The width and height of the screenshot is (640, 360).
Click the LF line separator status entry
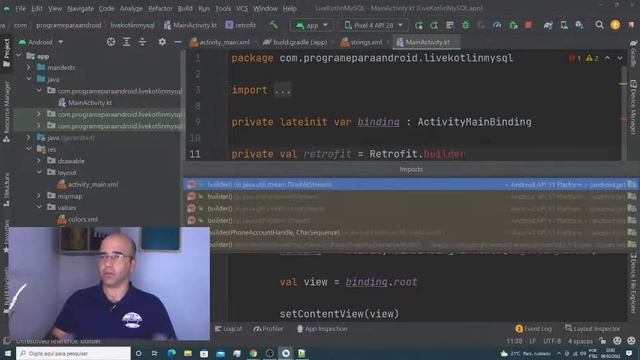point(533,340)
